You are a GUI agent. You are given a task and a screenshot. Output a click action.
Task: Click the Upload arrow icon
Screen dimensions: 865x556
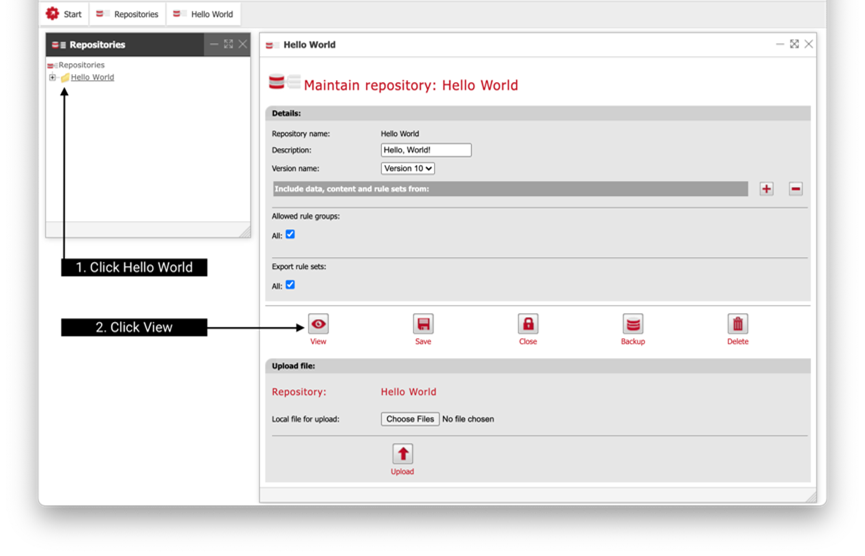point(402,454)
